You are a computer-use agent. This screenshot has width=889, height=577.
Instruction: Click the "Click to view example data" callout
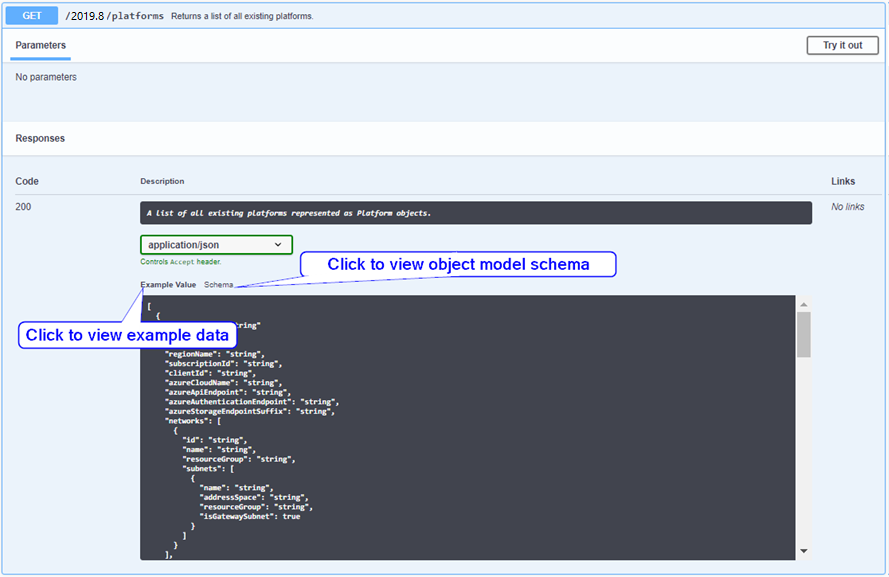(127, 335)
